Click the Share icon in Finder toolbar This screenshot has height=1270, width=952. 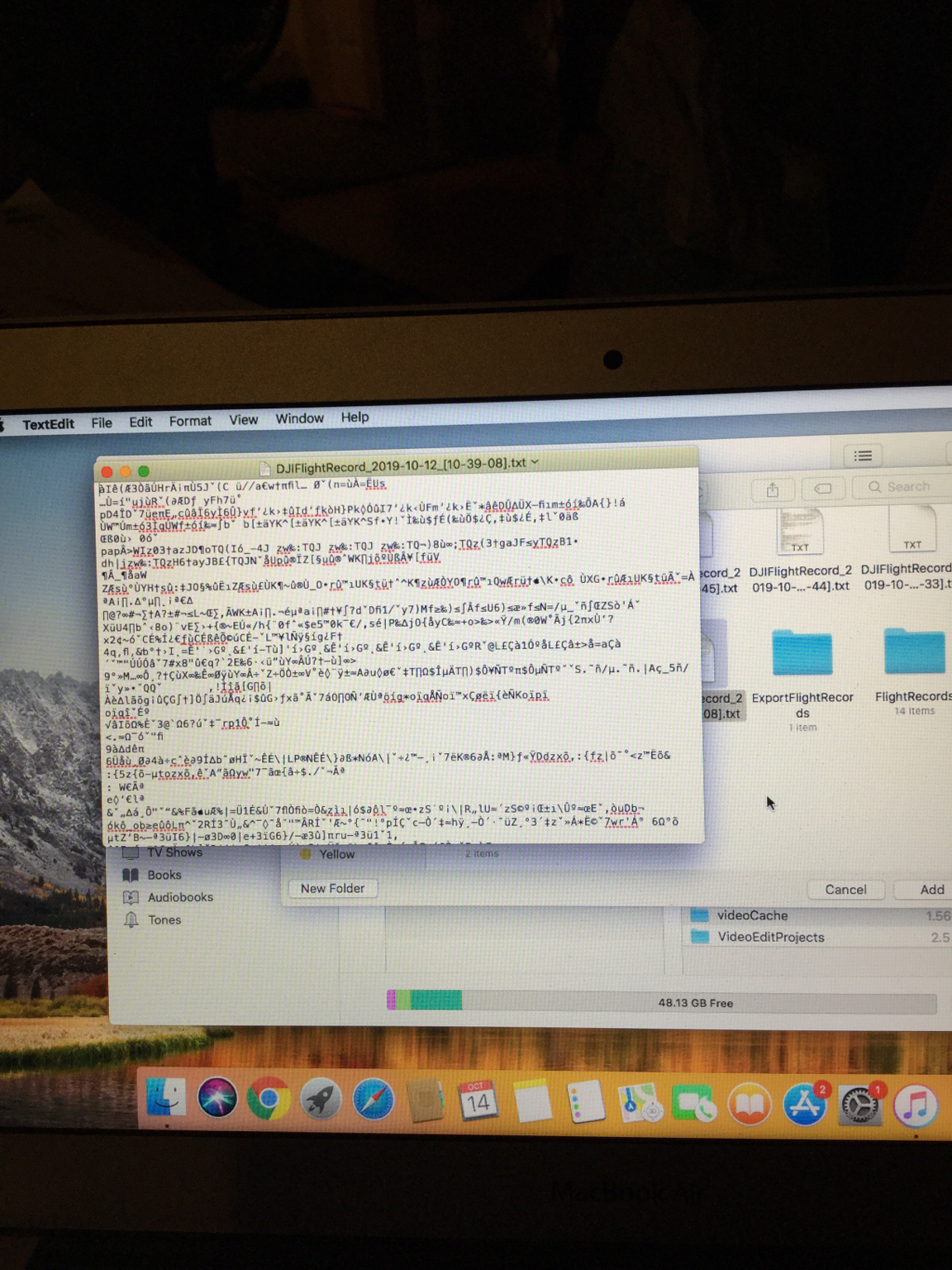click(772, 489)
